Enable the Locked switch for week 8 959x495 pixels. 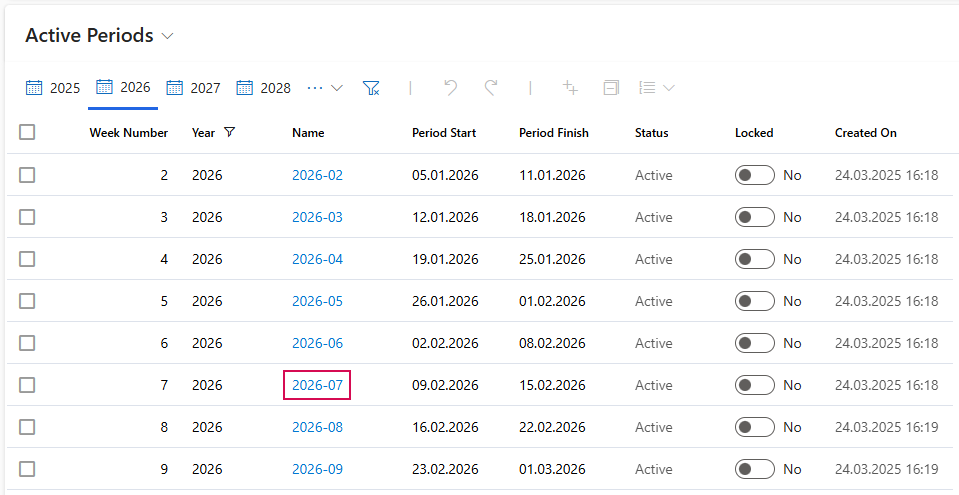click(x=754, y=427)
